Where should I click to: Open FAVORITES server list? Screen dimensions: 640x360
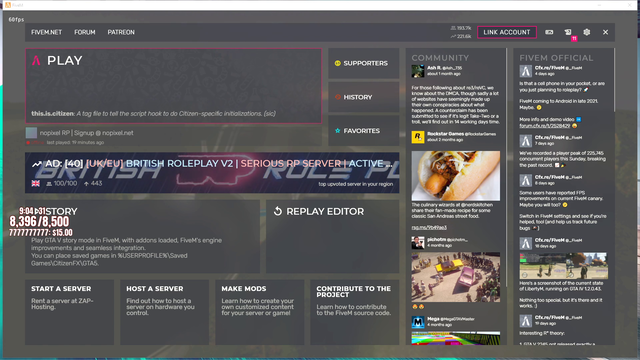pyautogui.click(x=364, y=131)
